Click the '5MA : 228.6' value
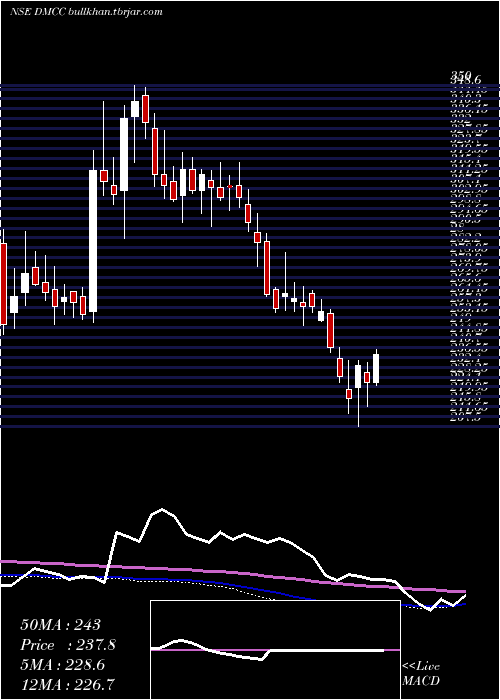500x700 pixels. pyautogui.click(x=62, y=665)
